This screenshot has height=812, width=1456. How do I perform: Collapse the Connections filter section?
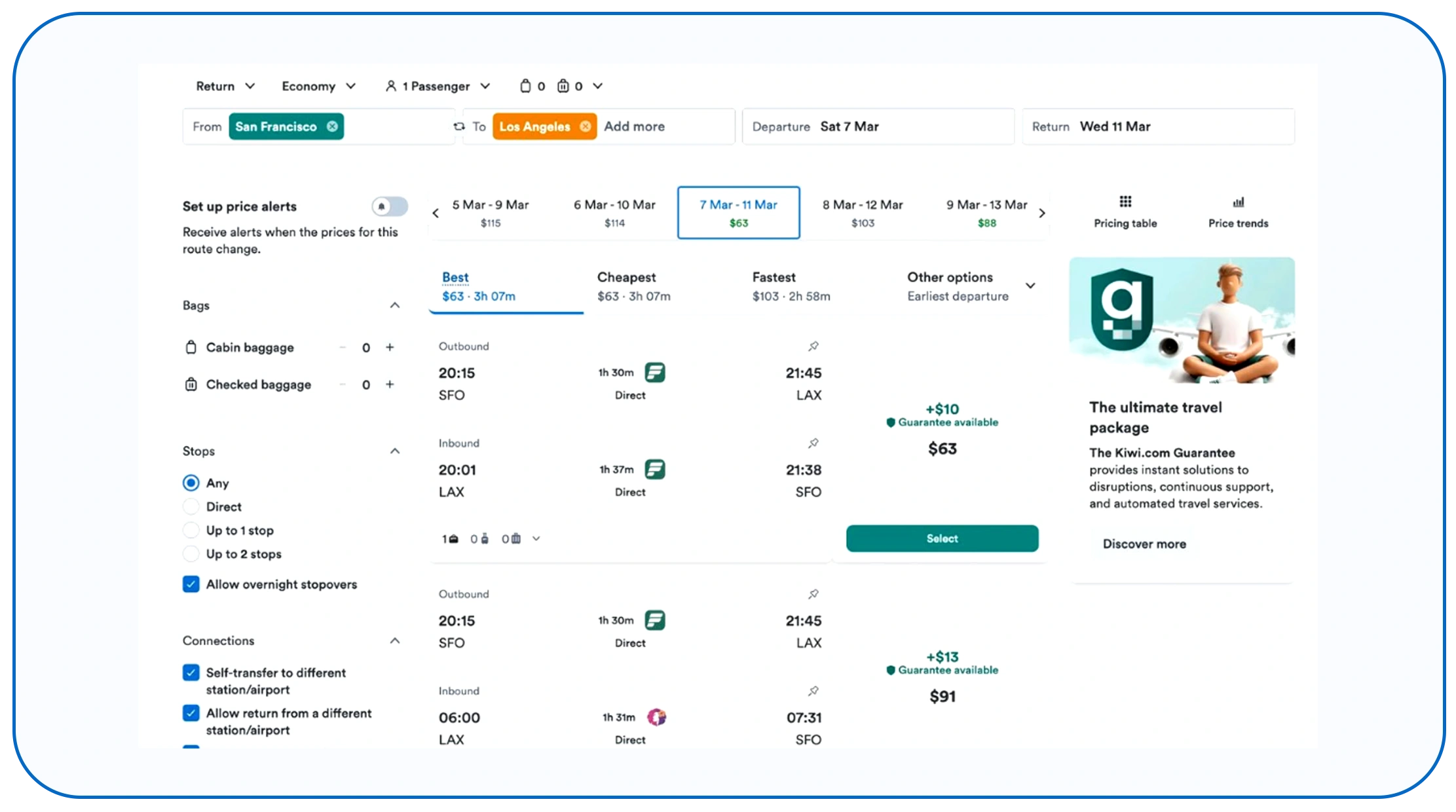[395, 640]
